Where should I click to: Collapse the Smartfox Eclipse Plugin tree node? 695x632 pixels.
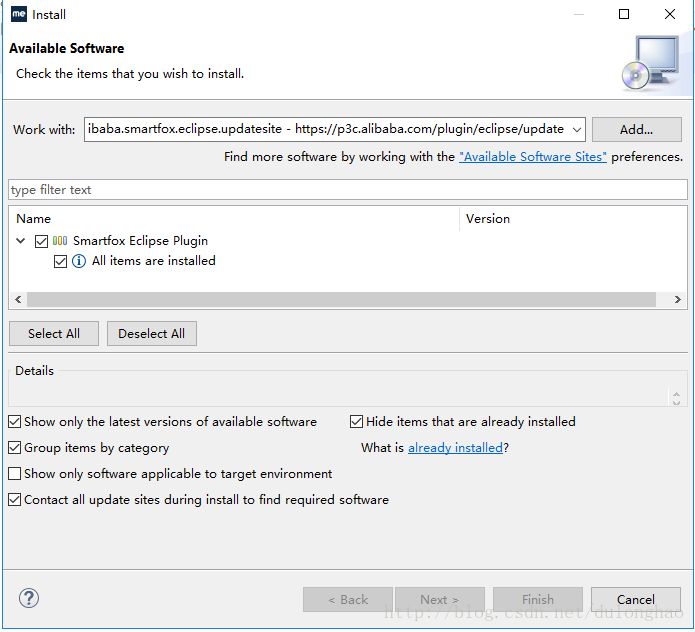(x=20, y=241)
